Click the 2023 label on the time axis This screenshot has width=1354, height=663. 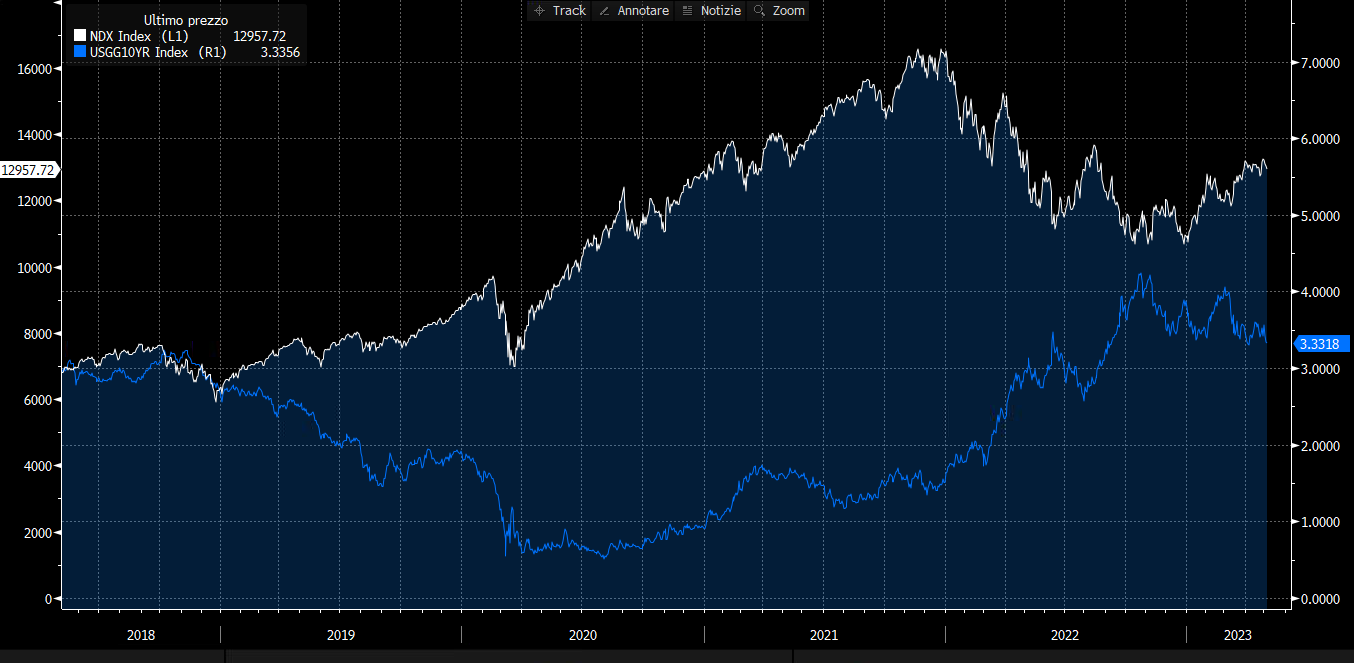[1238, 635]
